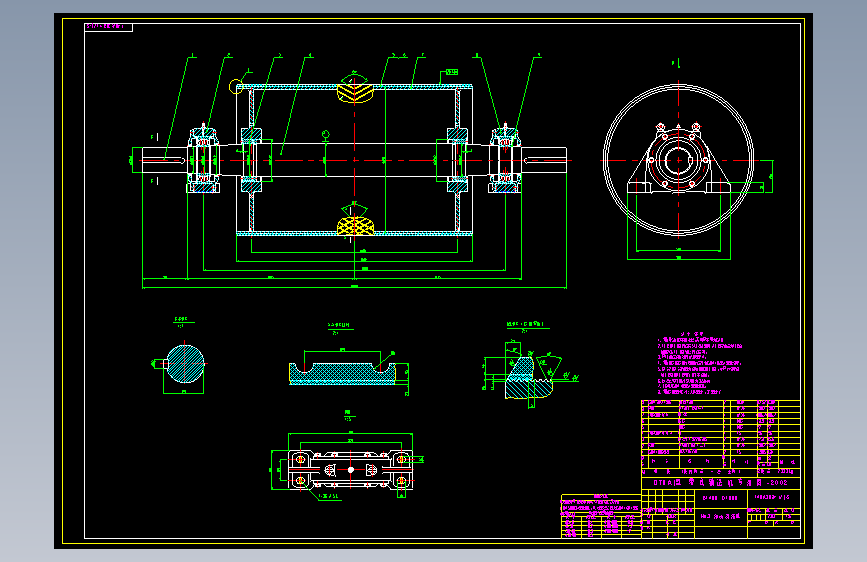Select the small label box at top-left corner
This screenshot has height=562, width=867.
(x=108, y=27)
